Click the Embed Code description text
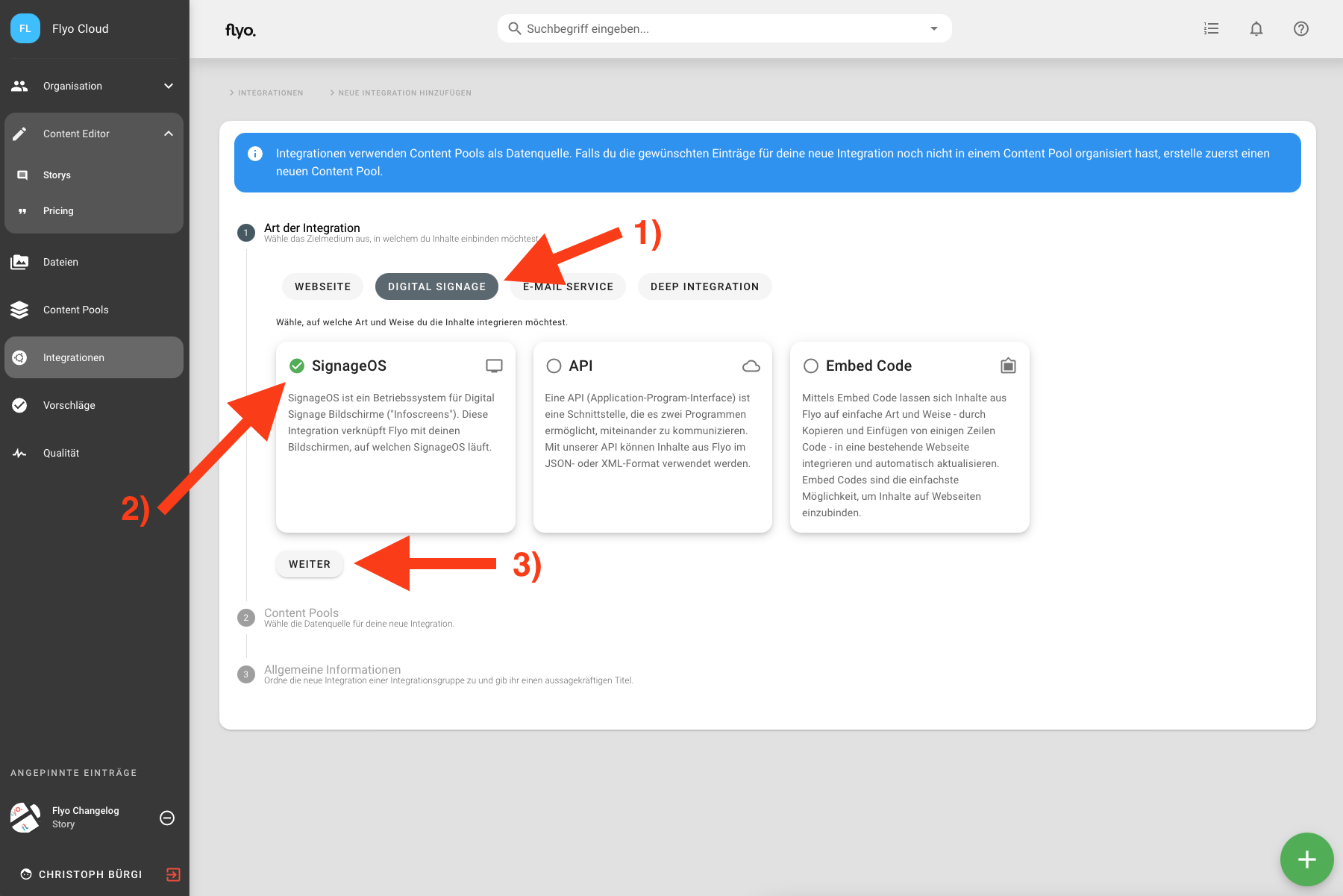 [904, 455]
